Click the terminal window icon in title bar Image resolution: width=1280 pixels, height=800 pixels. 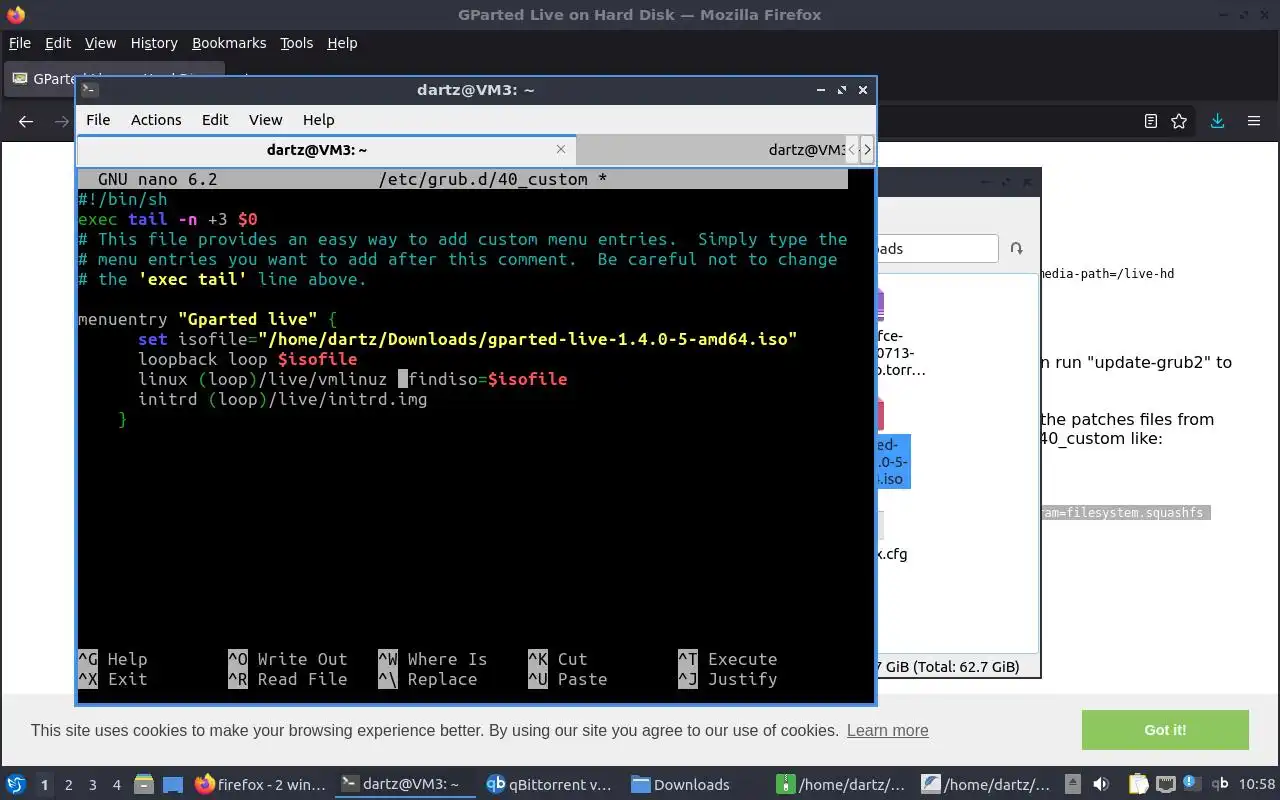click(x=89, y=89)
